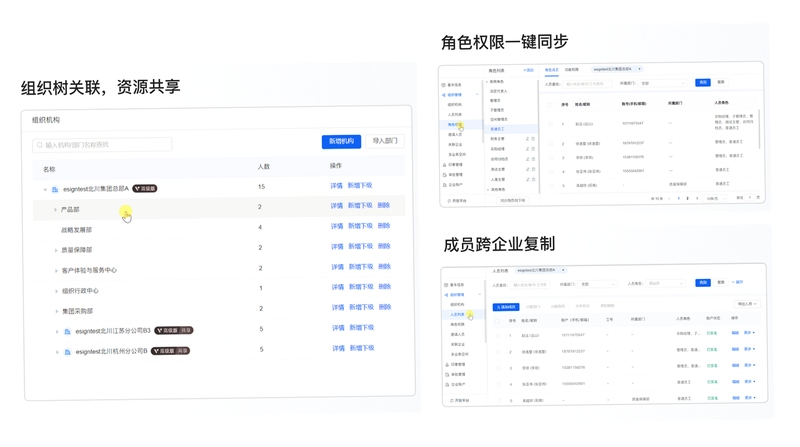Viewport: 800px width, 447px height.
Task: Expand the 产品部 tree node
Action: [55, 210]
